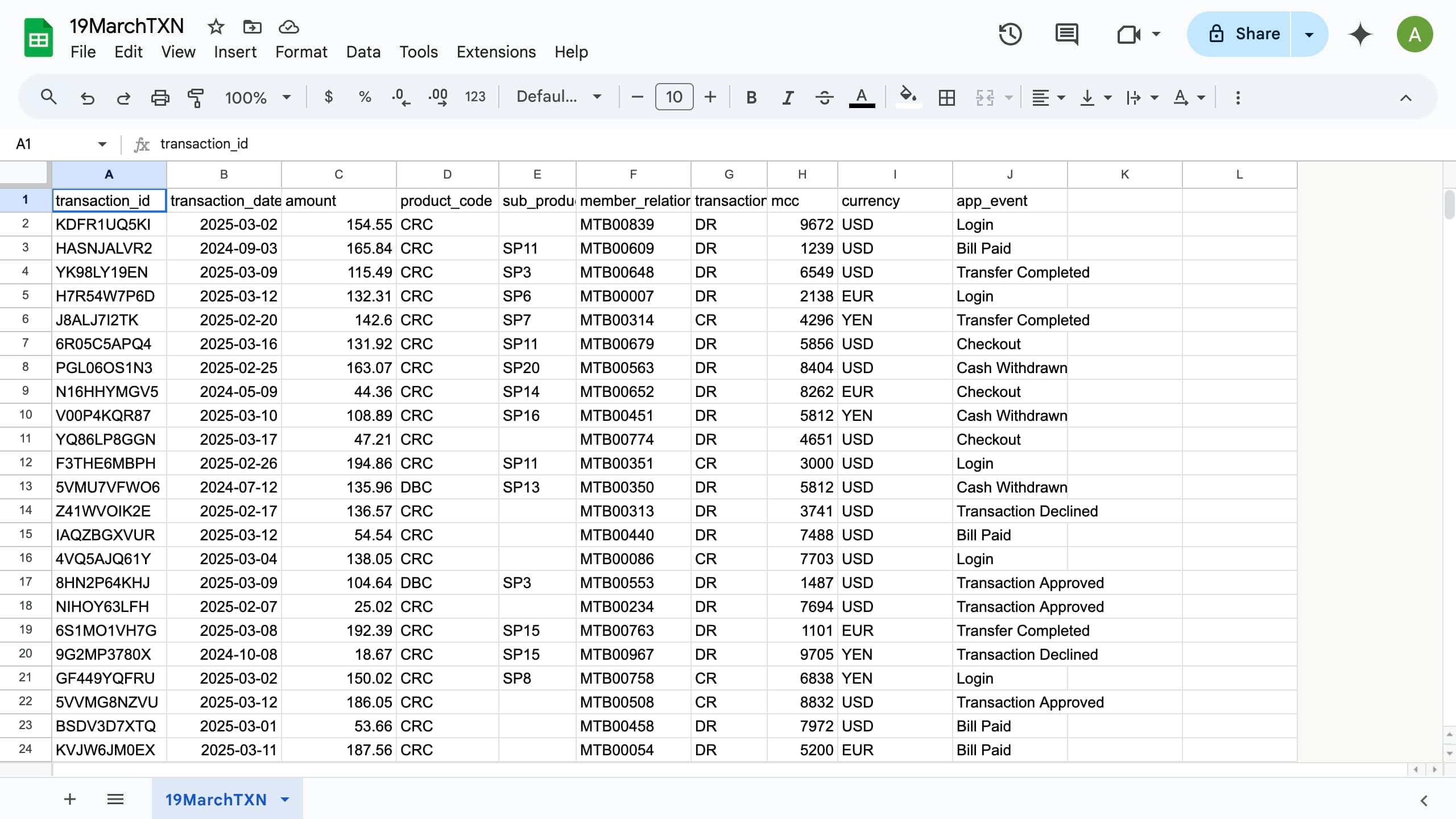Viewport: 1456px width, 819px height.
Task: Open the borders tool
Action: [947, 98]
